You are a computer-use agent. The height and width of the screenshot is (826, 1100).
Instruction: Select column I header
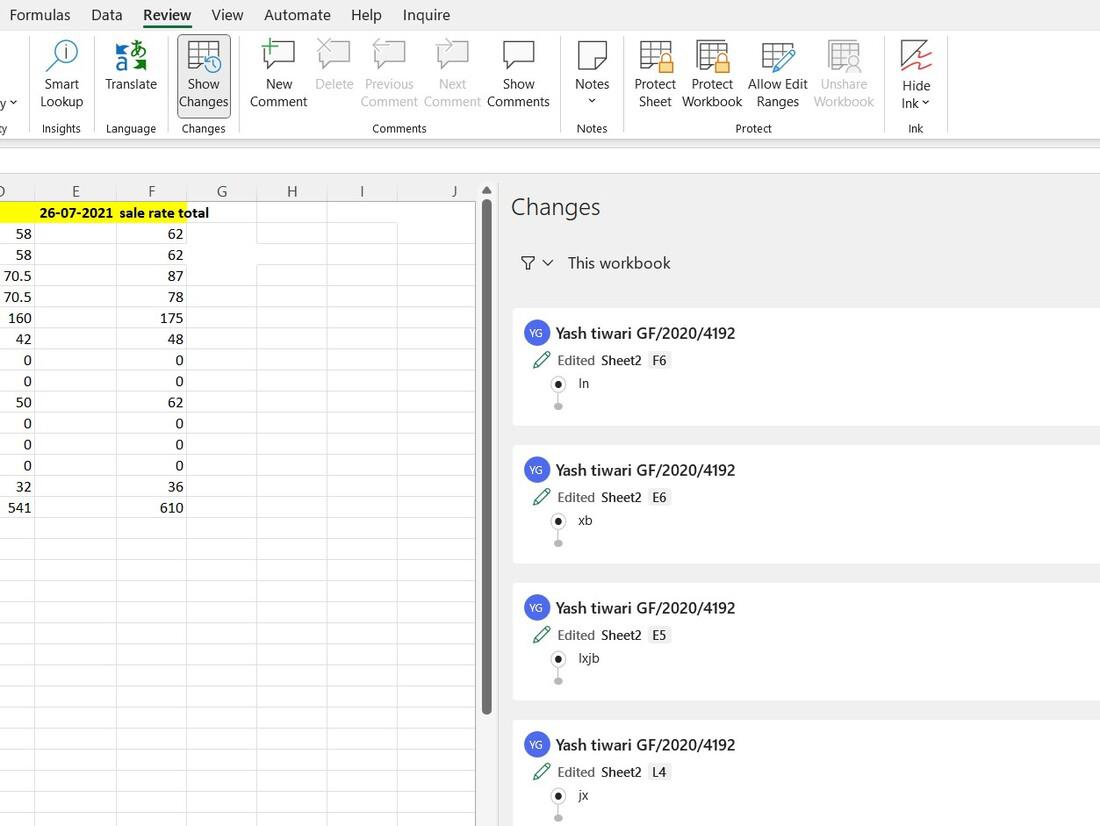point(362,192)
